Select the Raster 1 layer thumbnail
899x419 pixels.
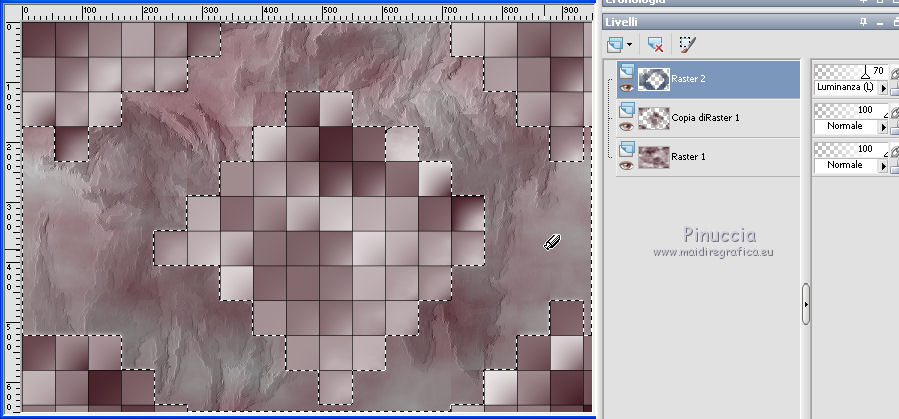pos(654,156)
